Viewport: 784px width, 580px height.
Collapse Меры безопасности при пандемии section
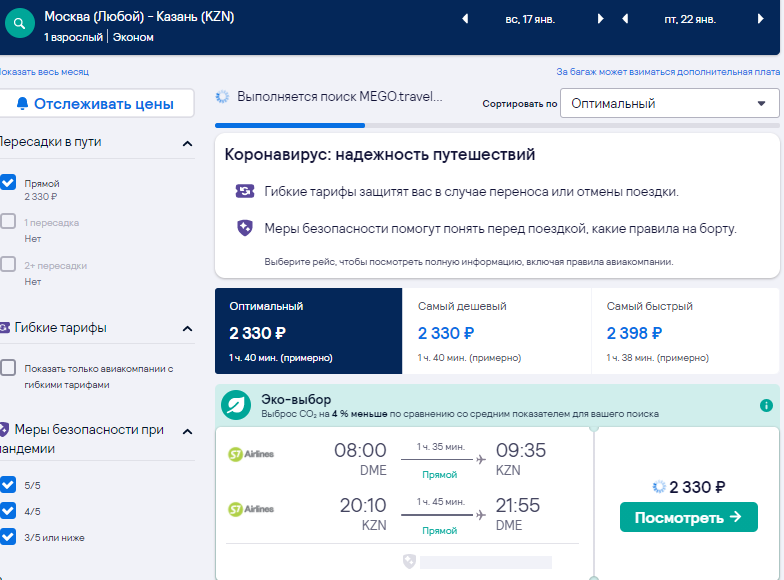point(188,431)
